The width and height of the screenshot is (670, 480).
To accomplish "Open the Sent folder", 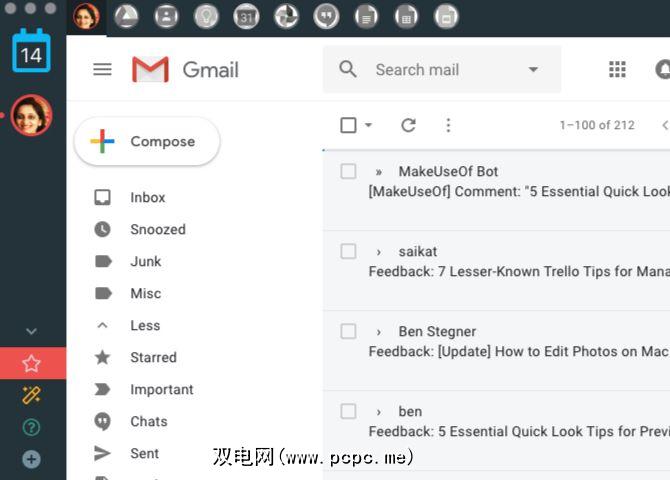I will tap(144, 453).
